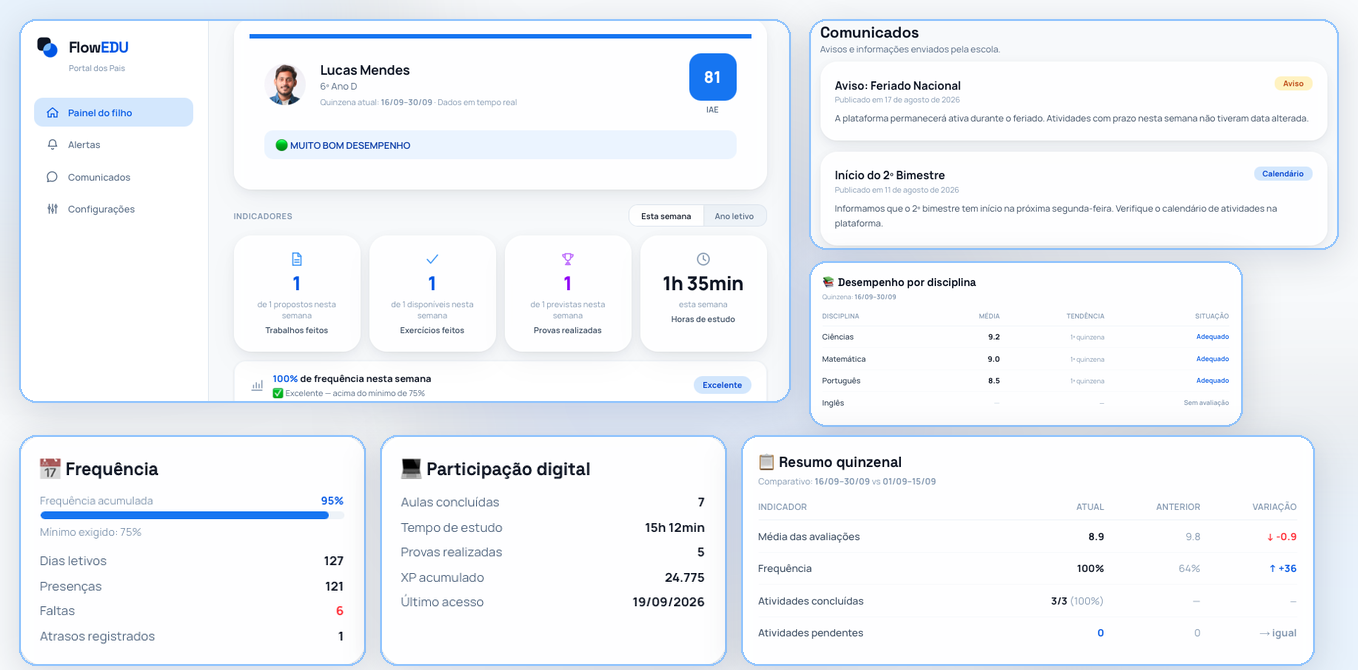Open Comunicados in the sidebar menu
This screenshot has width=1358, height=670.
(x=113, y=177)
